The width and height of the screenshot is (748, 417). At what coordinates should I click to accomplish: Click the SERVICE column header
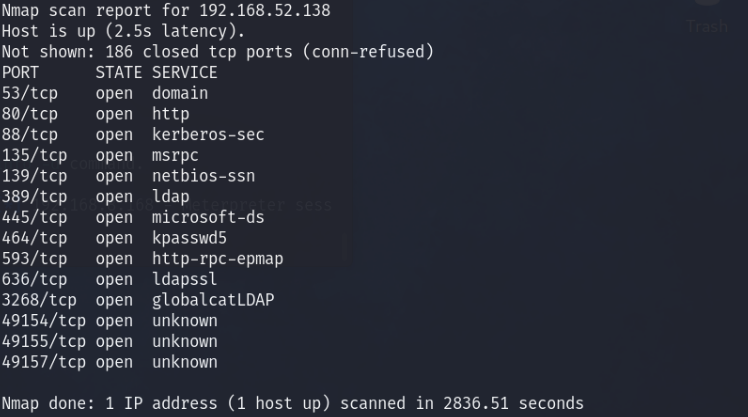click(184, 73)
